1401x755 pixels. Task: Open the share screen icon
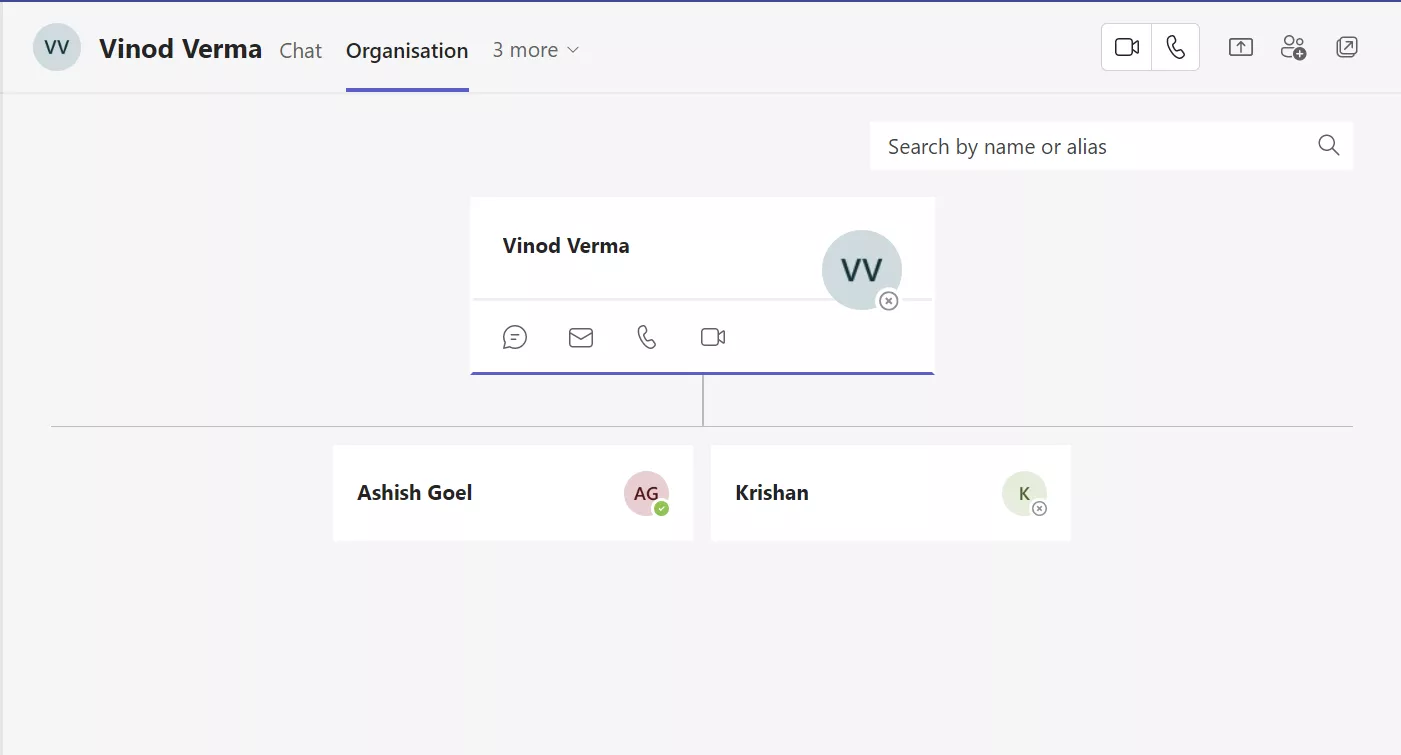(1241, 47)
